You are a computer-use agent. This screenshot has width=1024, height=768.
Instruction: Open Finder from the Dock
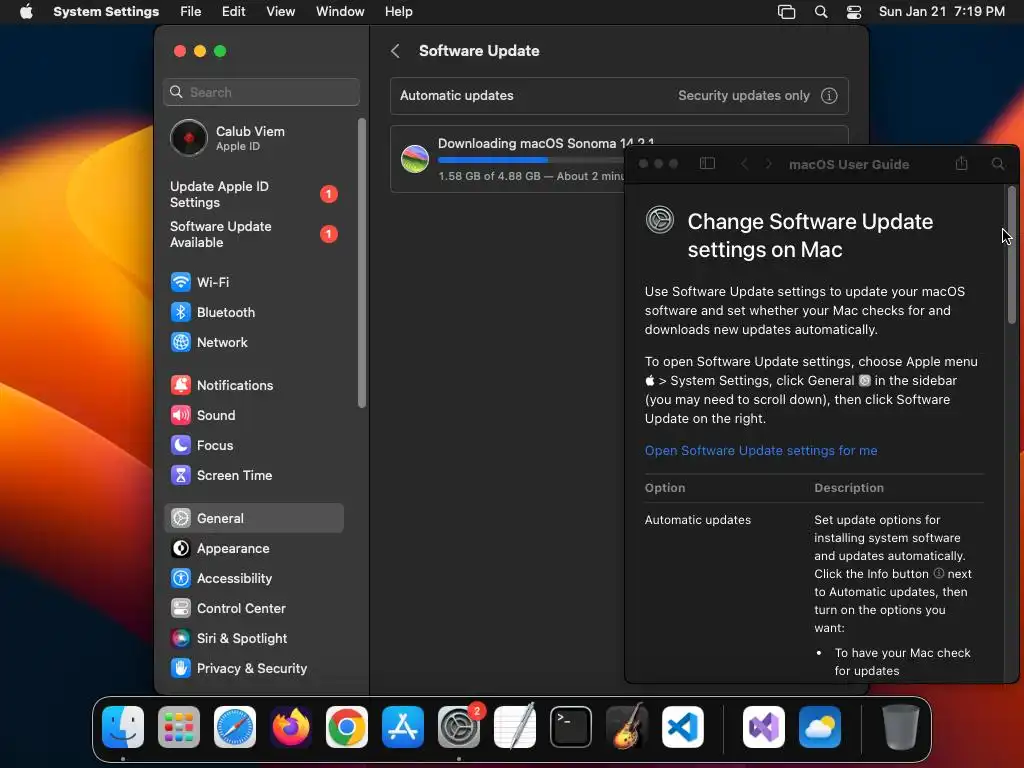coord(123,727)
